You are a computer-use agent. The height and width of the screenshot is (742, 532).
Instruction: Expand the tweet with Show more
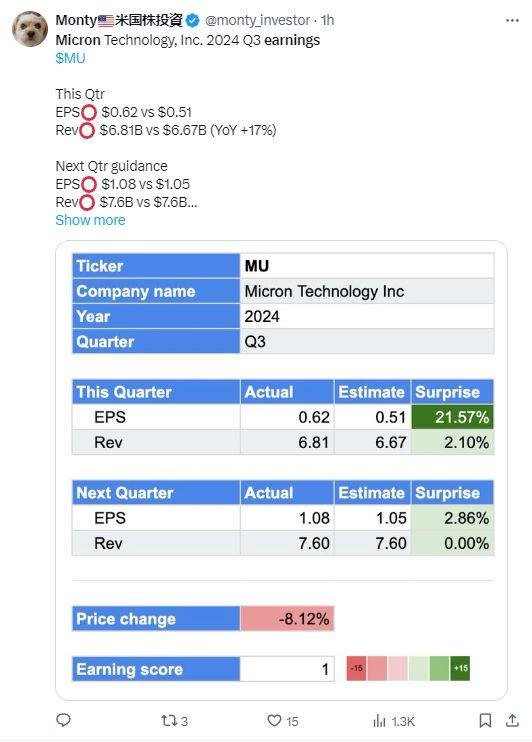(90, 220)
